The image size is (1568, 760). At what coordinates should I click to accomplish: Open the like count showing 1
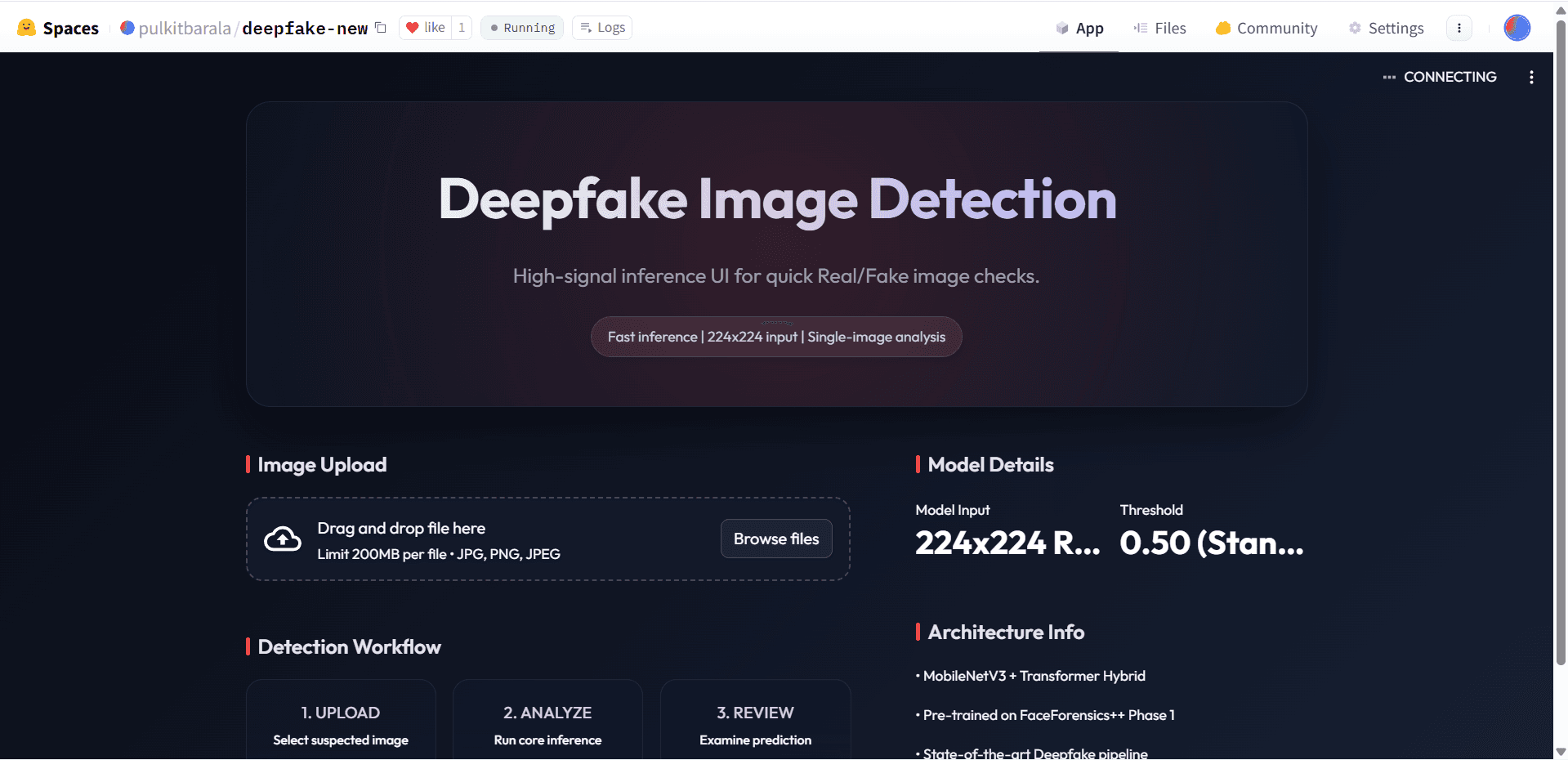pos(462,28)
